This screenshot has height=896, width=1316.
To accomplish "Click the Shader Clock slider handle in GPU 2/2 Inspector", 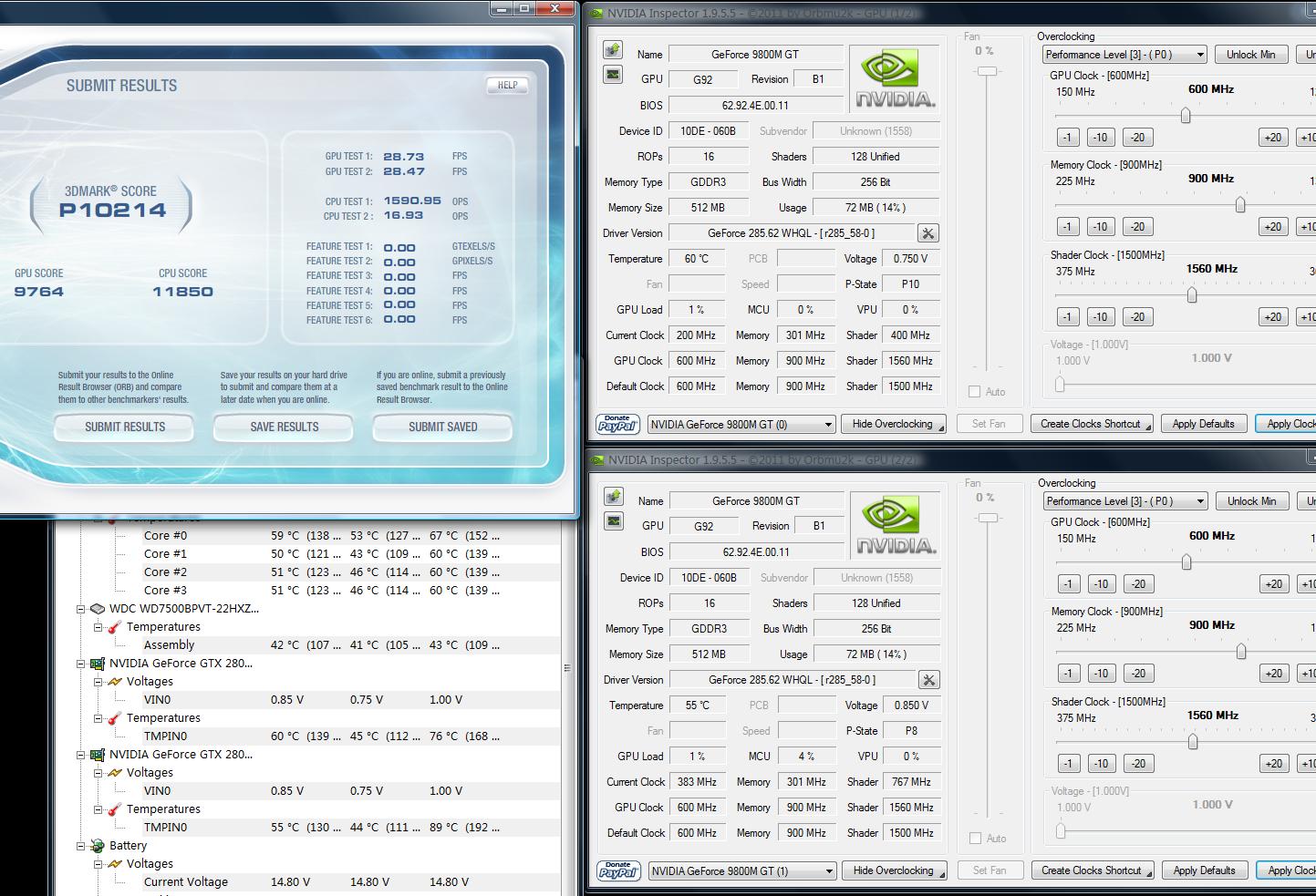I will pyautogui.click(x=1192, y=742).
